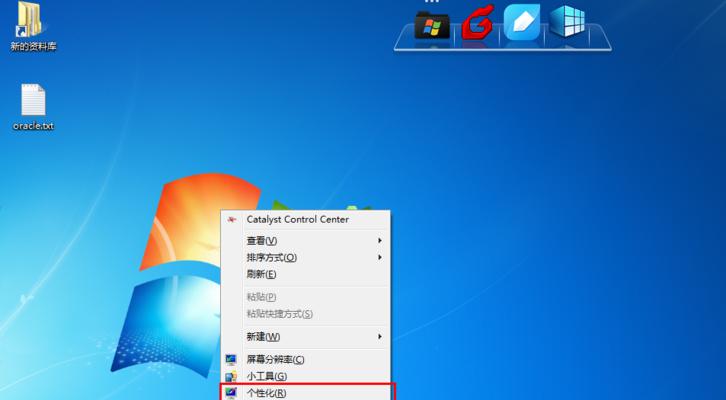Image resolution: width=726 pixels, height=400 pixels.
Task: Click the greyed 粘贴(P) entry
Action: [306, 297]
